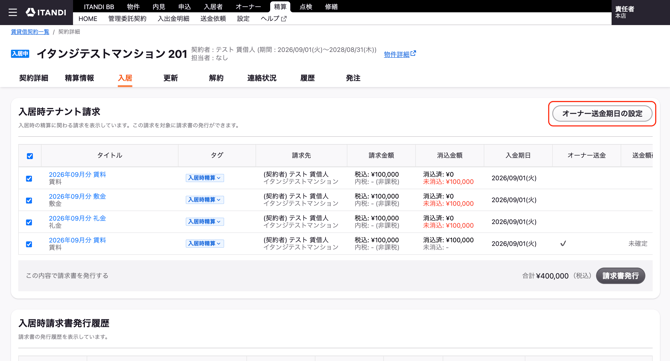Switch to the 解約 tab
Screen dimensions: 670x361
[x=216, y=78]
